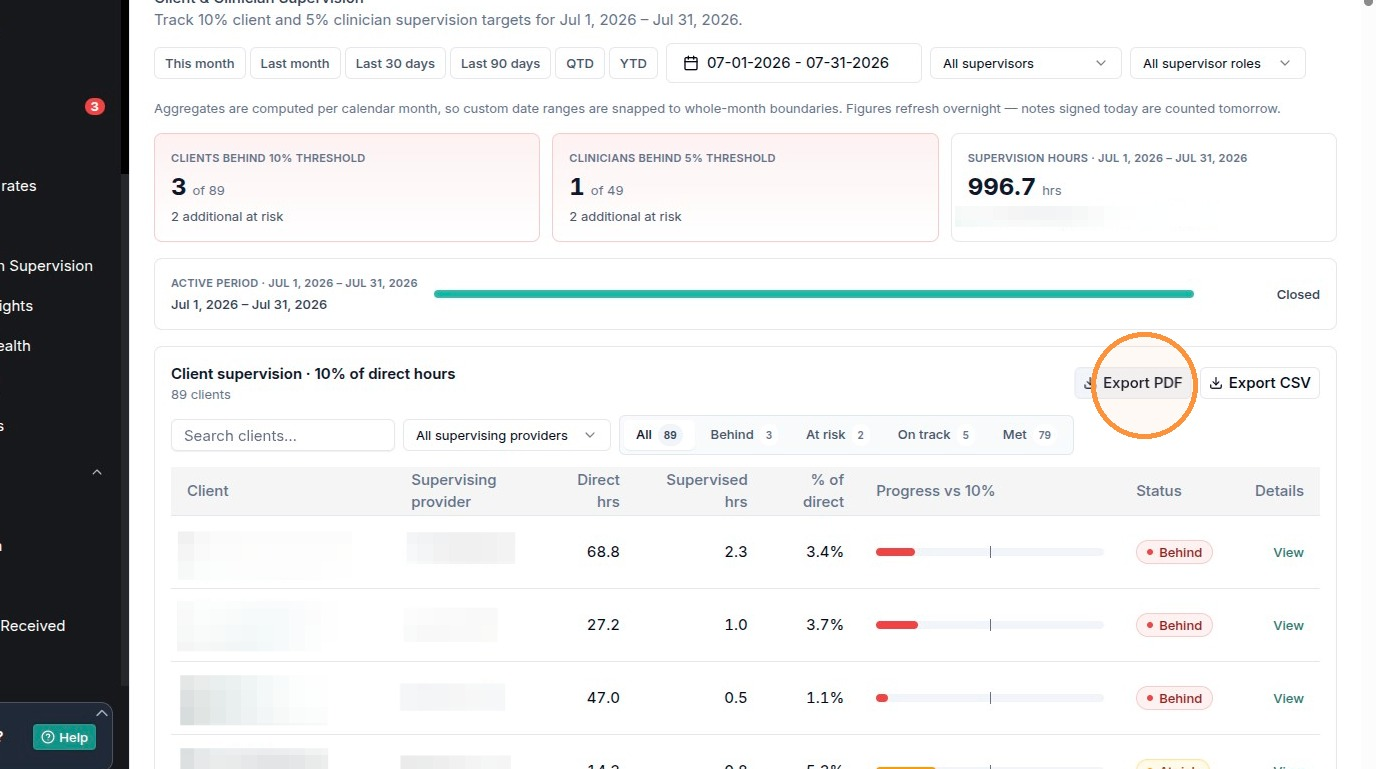
Task: Open View link for the 27.2 hrs row
Action: coord(1288,625)
